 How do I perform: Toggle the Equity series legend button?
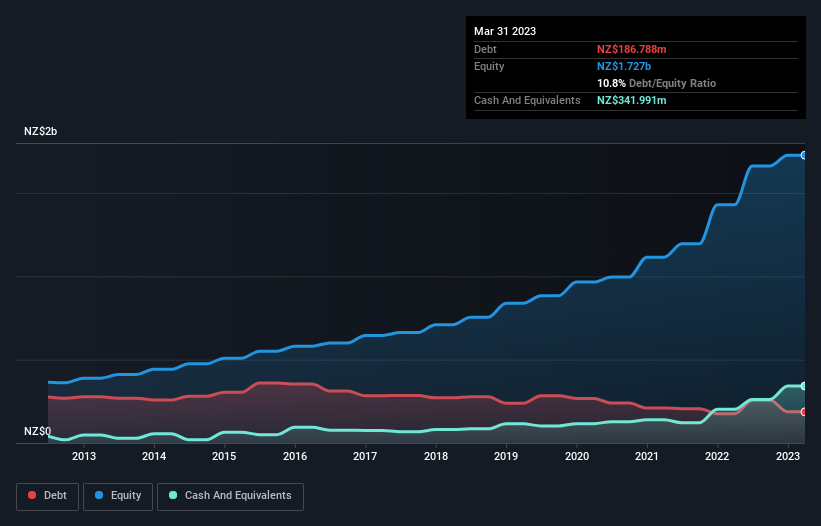(x=118, y=496)
